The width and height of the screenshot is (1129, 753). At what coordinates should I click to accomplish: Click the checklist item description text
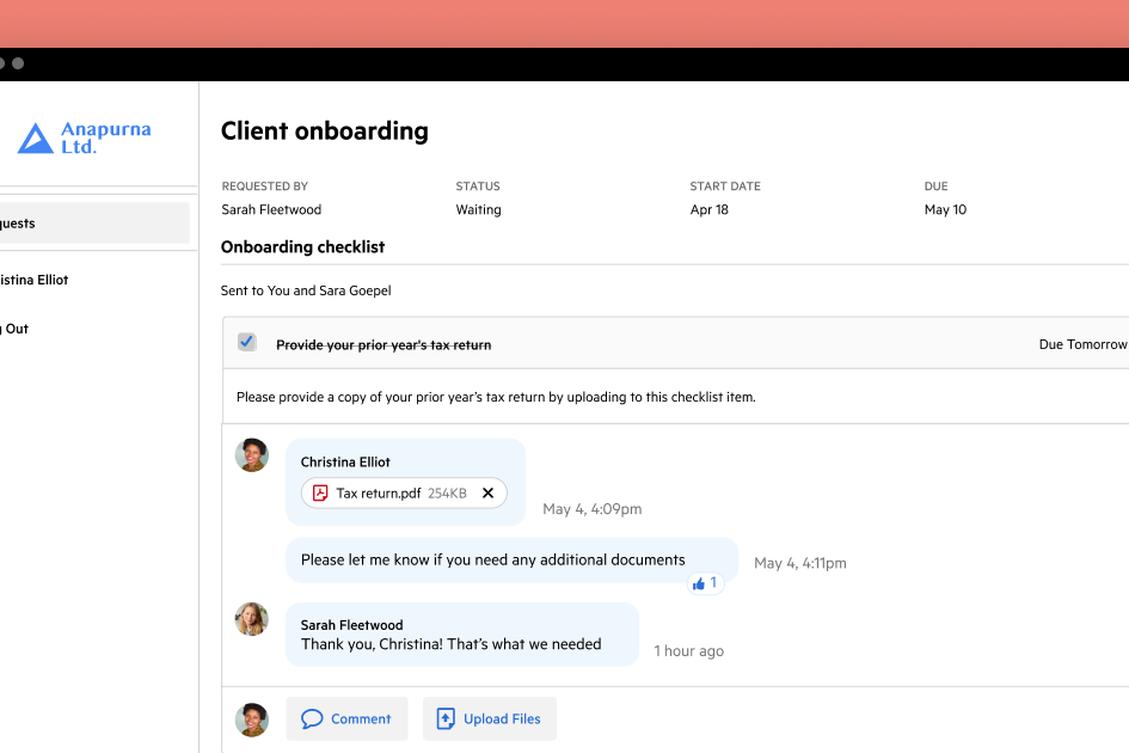[x=496, y=397]
